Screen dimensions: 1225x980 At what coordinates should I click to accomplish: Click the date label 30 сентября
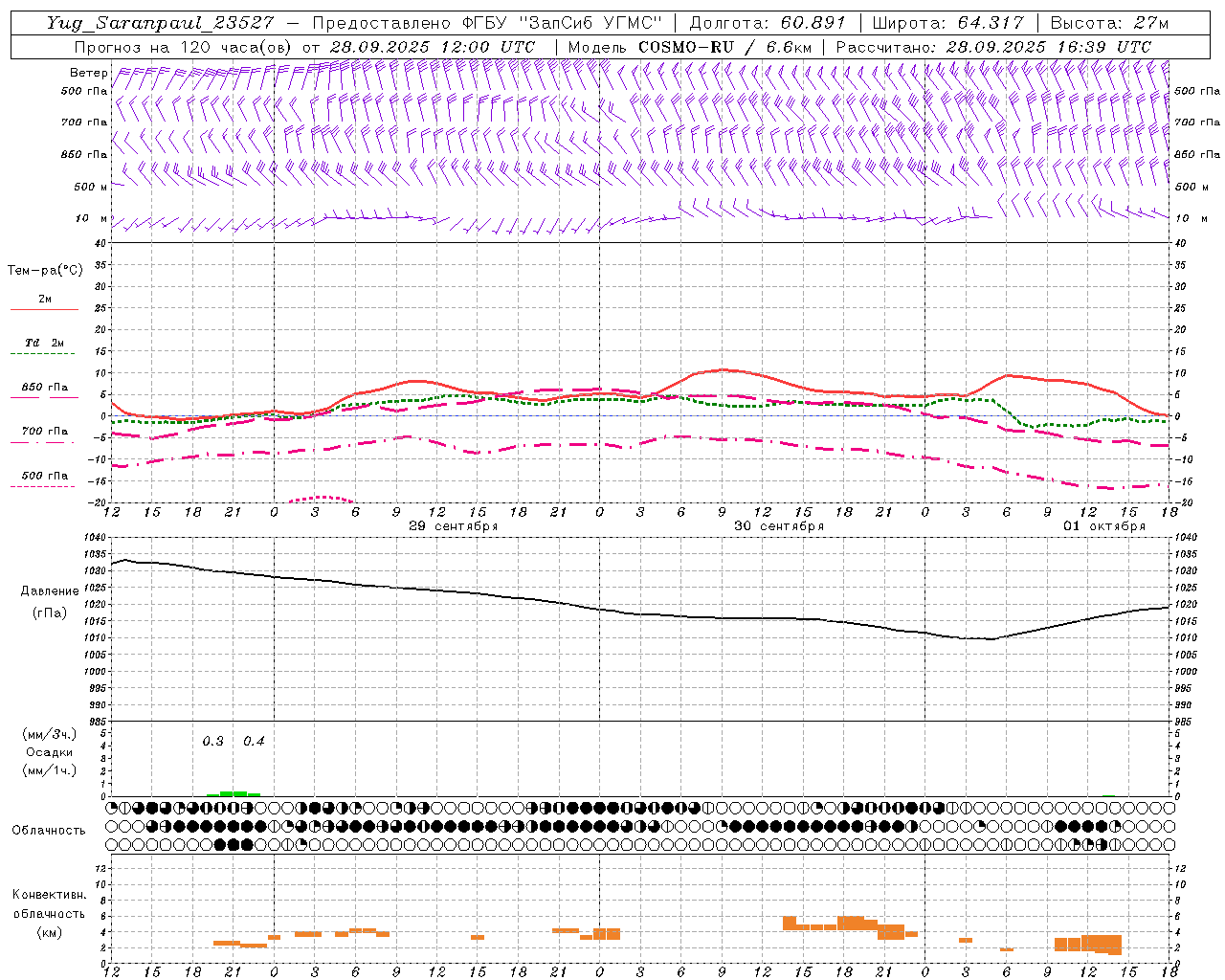pyautogui.click(x=778, y=526)
